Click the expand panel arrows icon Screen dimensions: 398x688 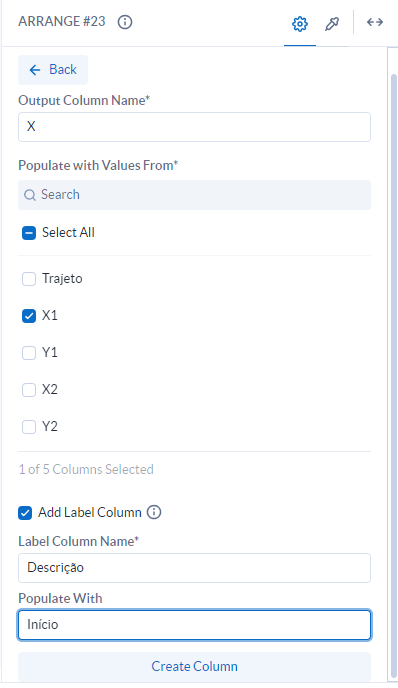375,22
